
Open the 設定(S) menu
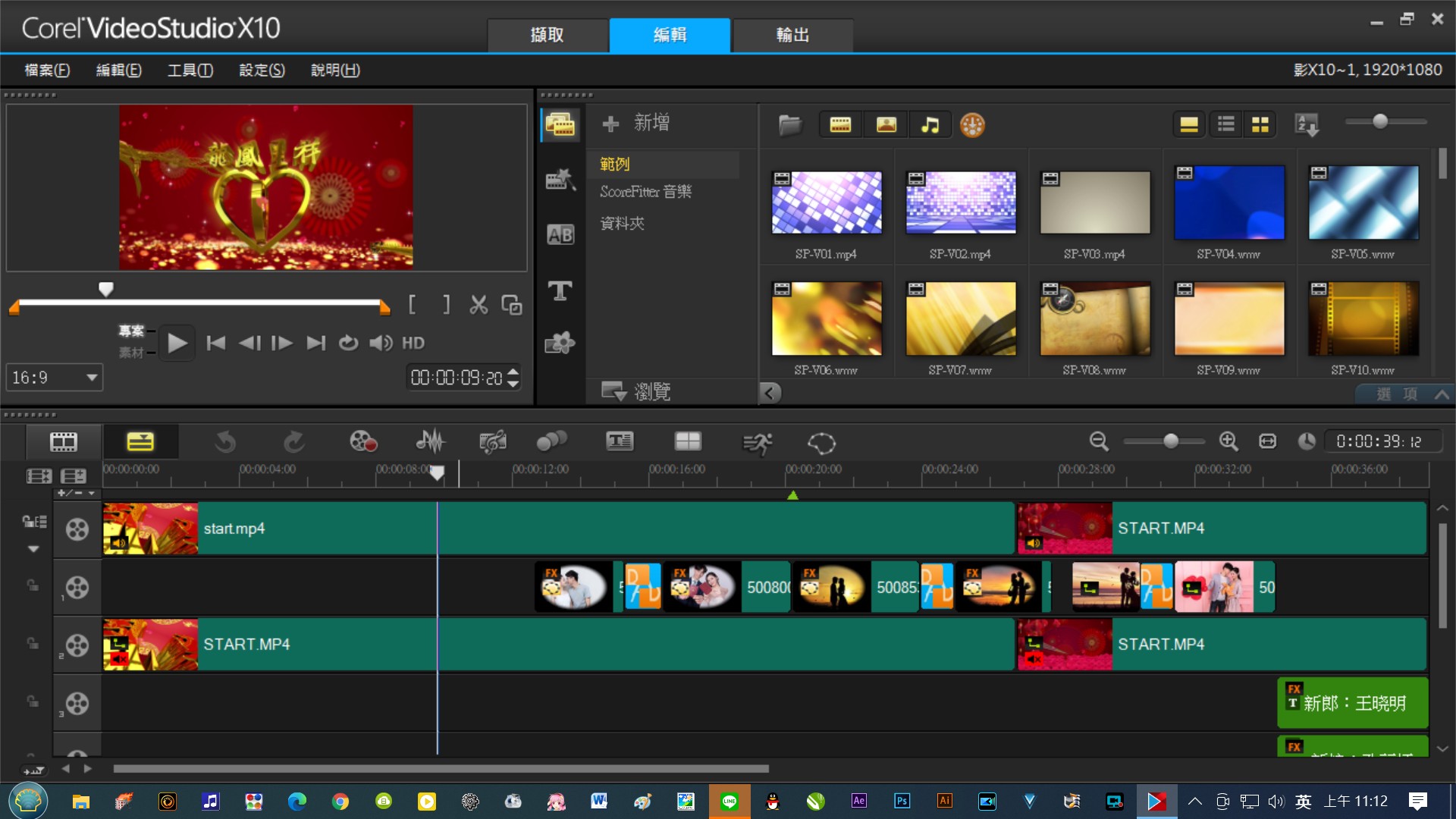[262, 70]
